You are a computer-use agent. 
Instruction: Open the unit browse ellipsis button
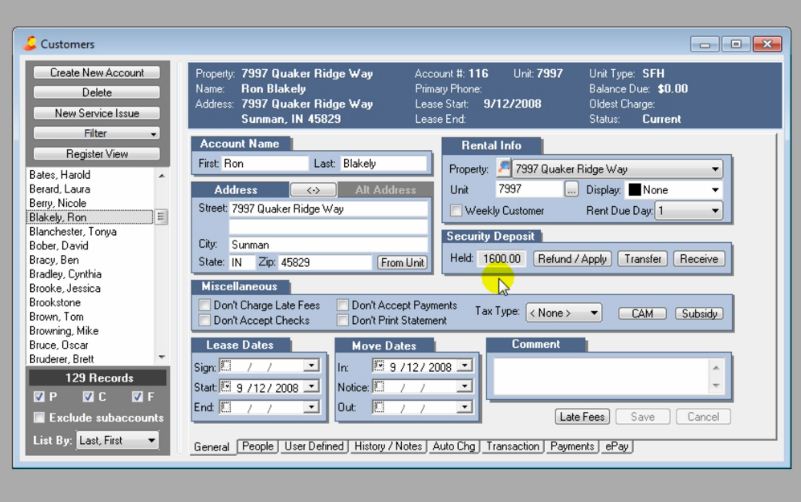click(x=571, y=189)
